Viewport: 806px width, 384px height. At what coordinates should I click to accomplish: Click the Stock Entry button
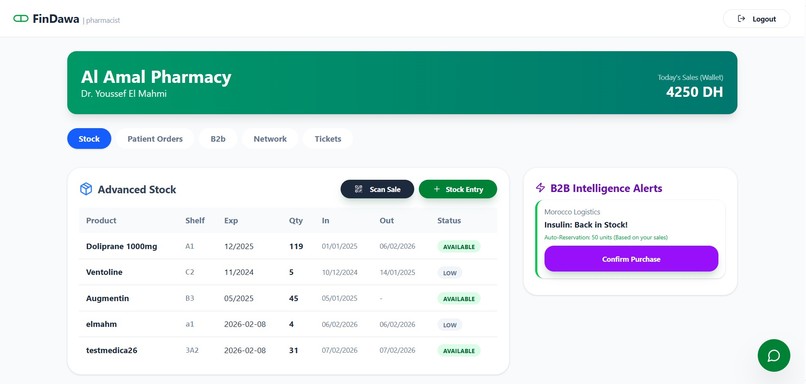[x=458, y=189]
